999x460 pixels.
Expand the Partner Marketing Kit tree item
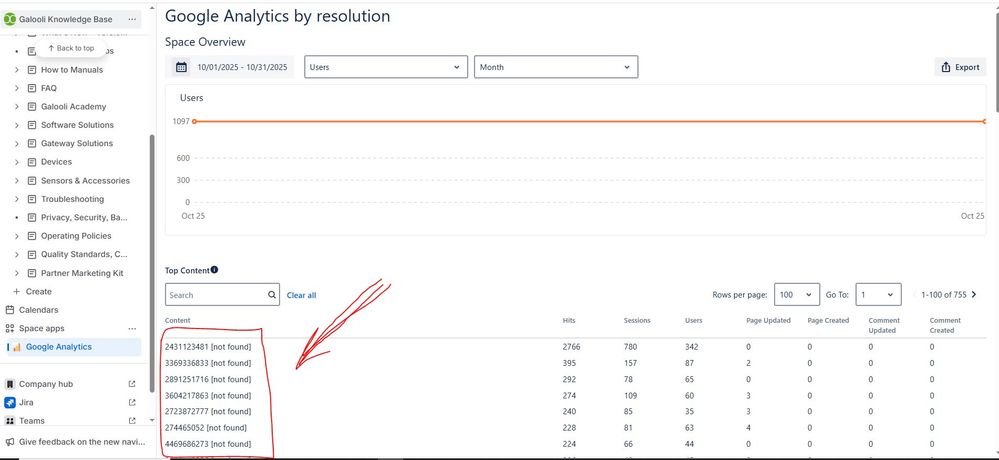[17, 273]
